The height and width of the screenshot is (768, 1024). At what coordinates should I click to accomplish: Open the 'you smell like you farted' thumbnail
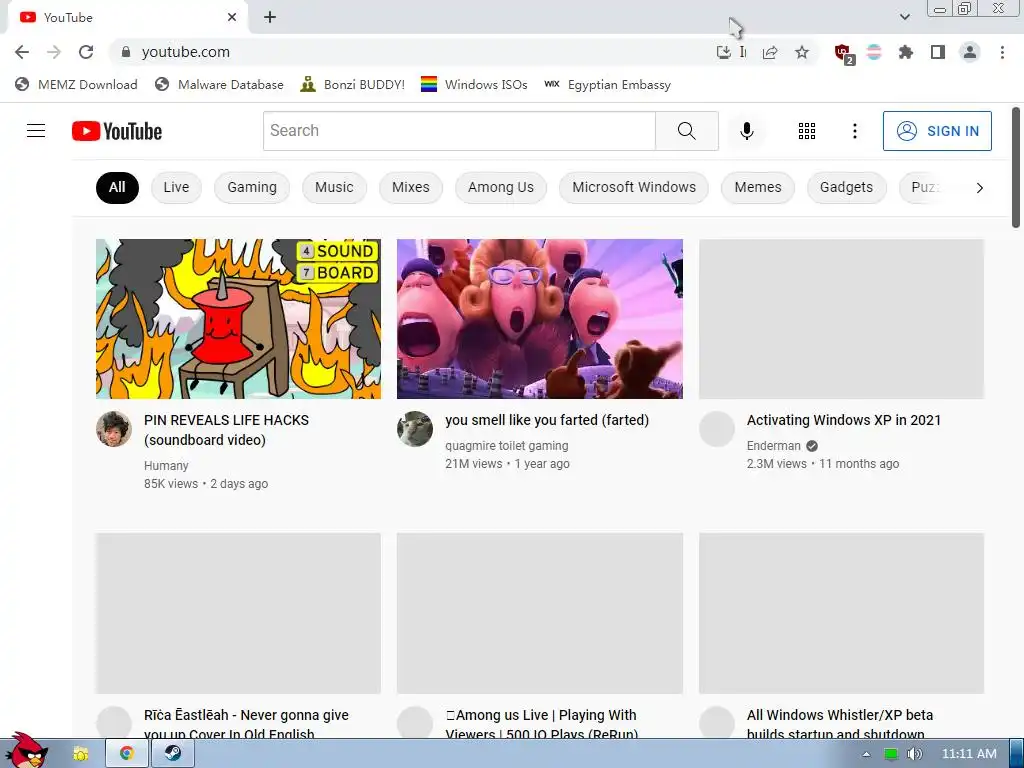pos(539,319)
